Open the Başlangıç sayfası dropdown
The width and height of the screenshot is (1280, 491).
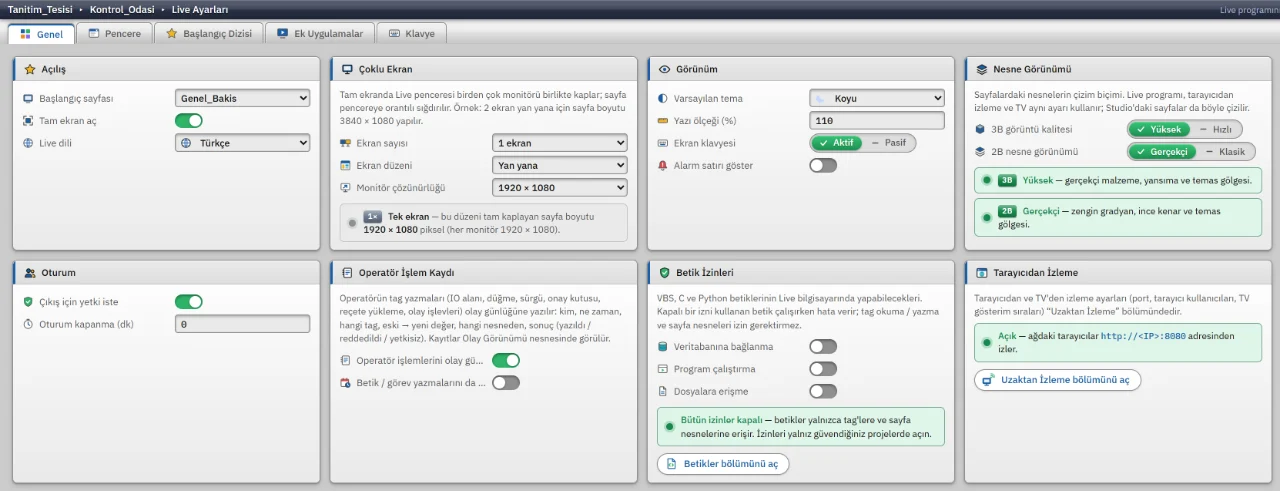pos(242,99)
